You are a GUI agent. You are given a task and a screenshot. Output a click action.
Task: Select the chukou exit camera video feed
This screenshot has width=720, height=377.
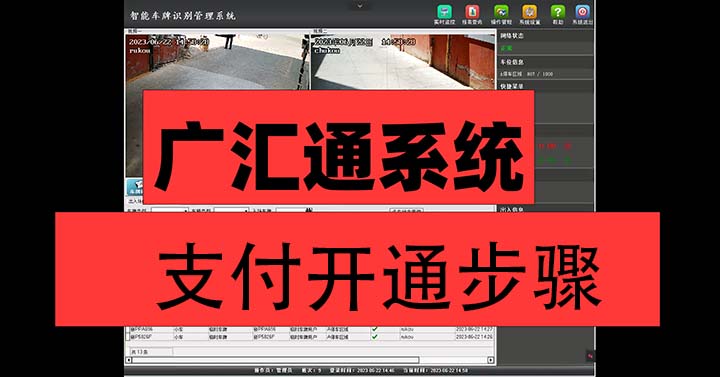click(403, 61)
